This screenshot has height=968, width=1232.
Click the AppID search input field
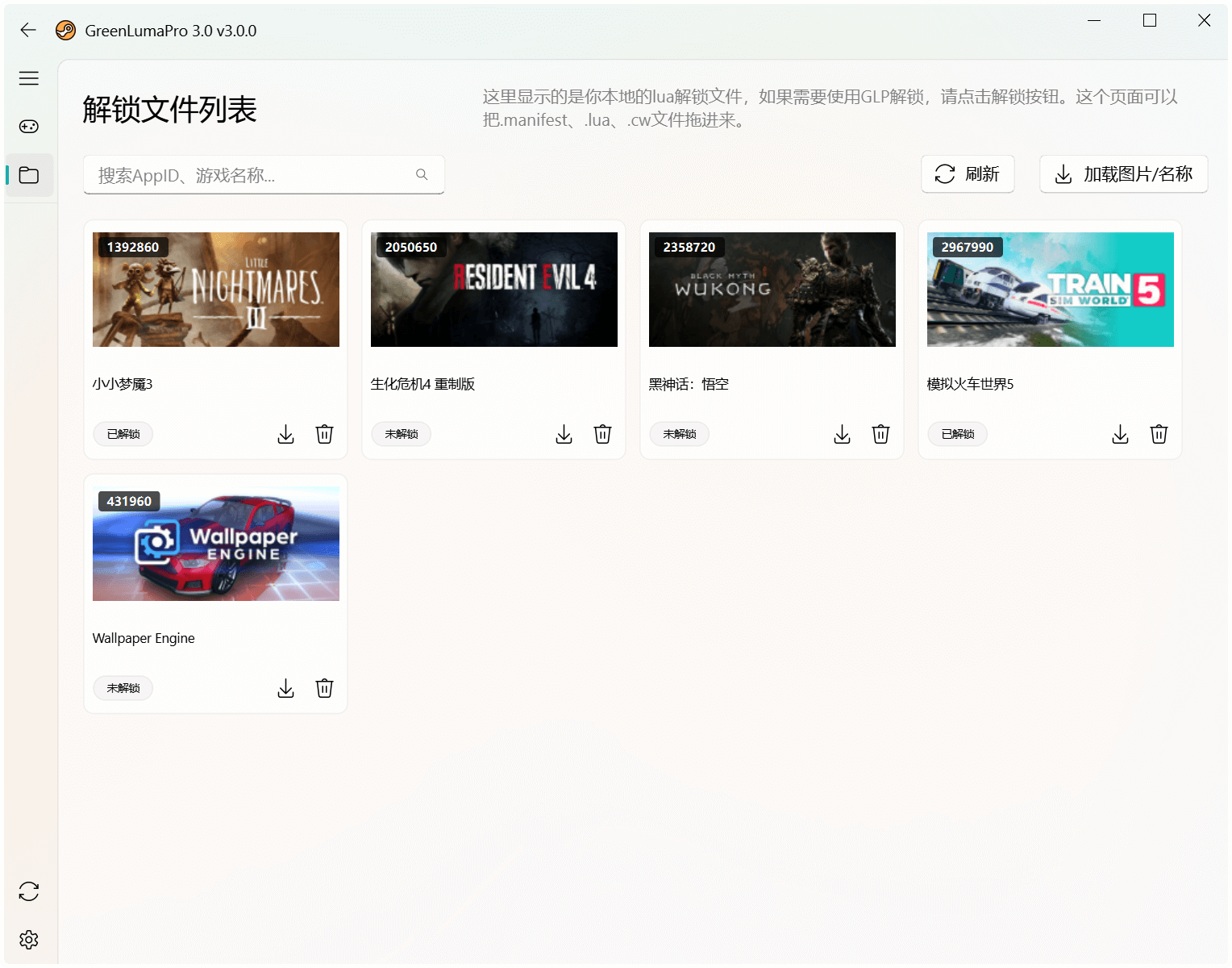(250, 175)
